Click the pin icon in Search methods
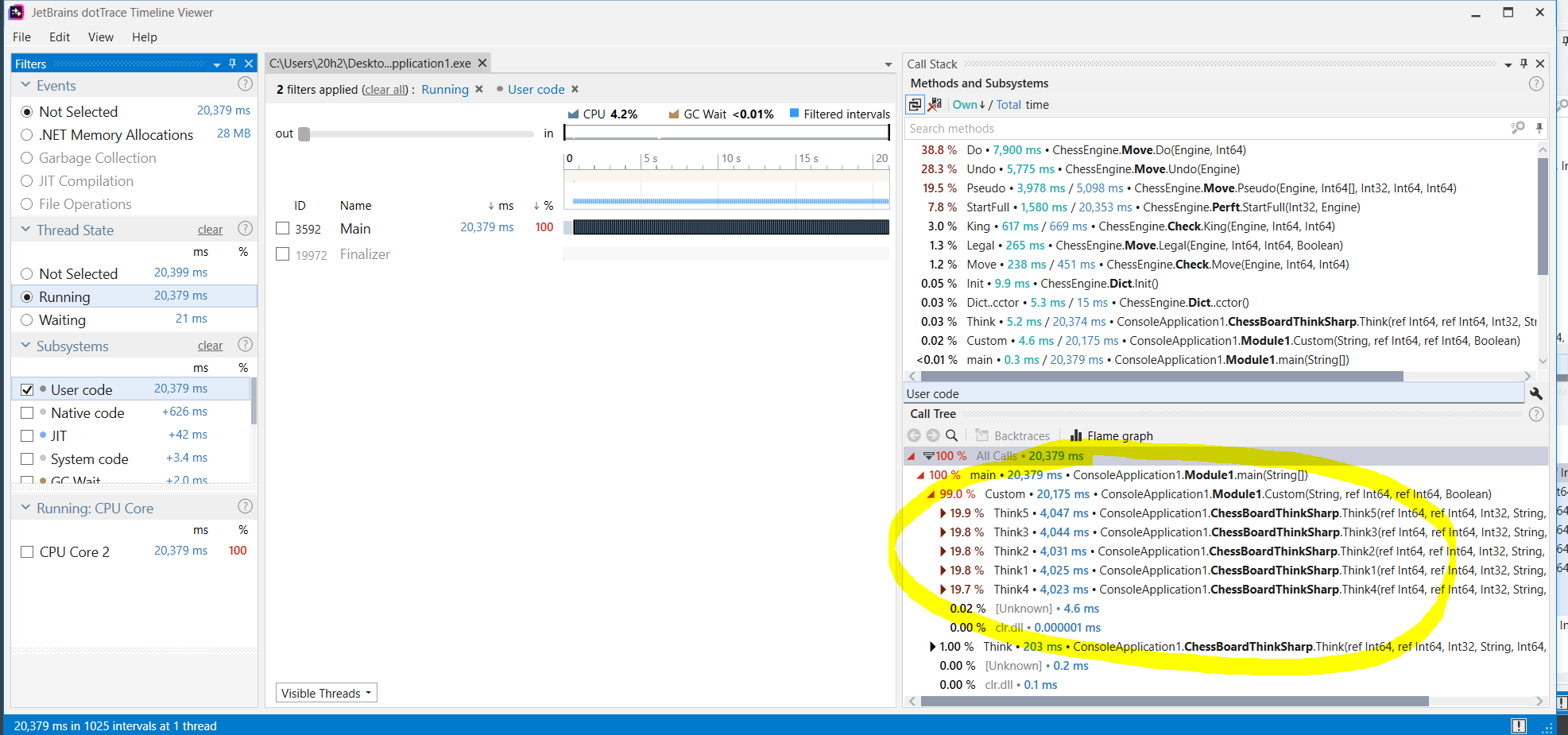 1539,128
